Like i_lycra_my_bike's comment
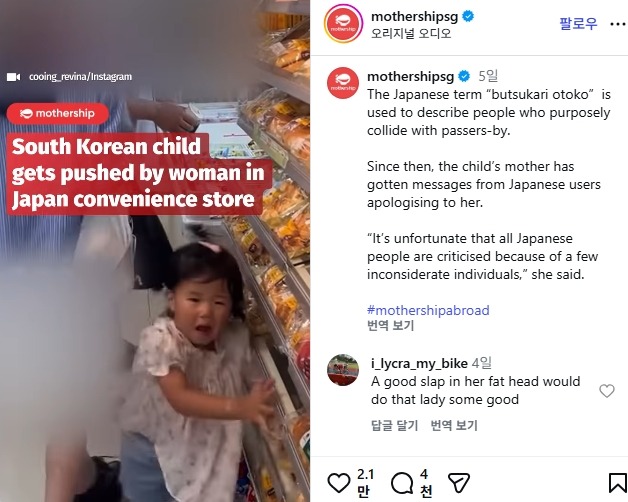 (x=607, y=391)
